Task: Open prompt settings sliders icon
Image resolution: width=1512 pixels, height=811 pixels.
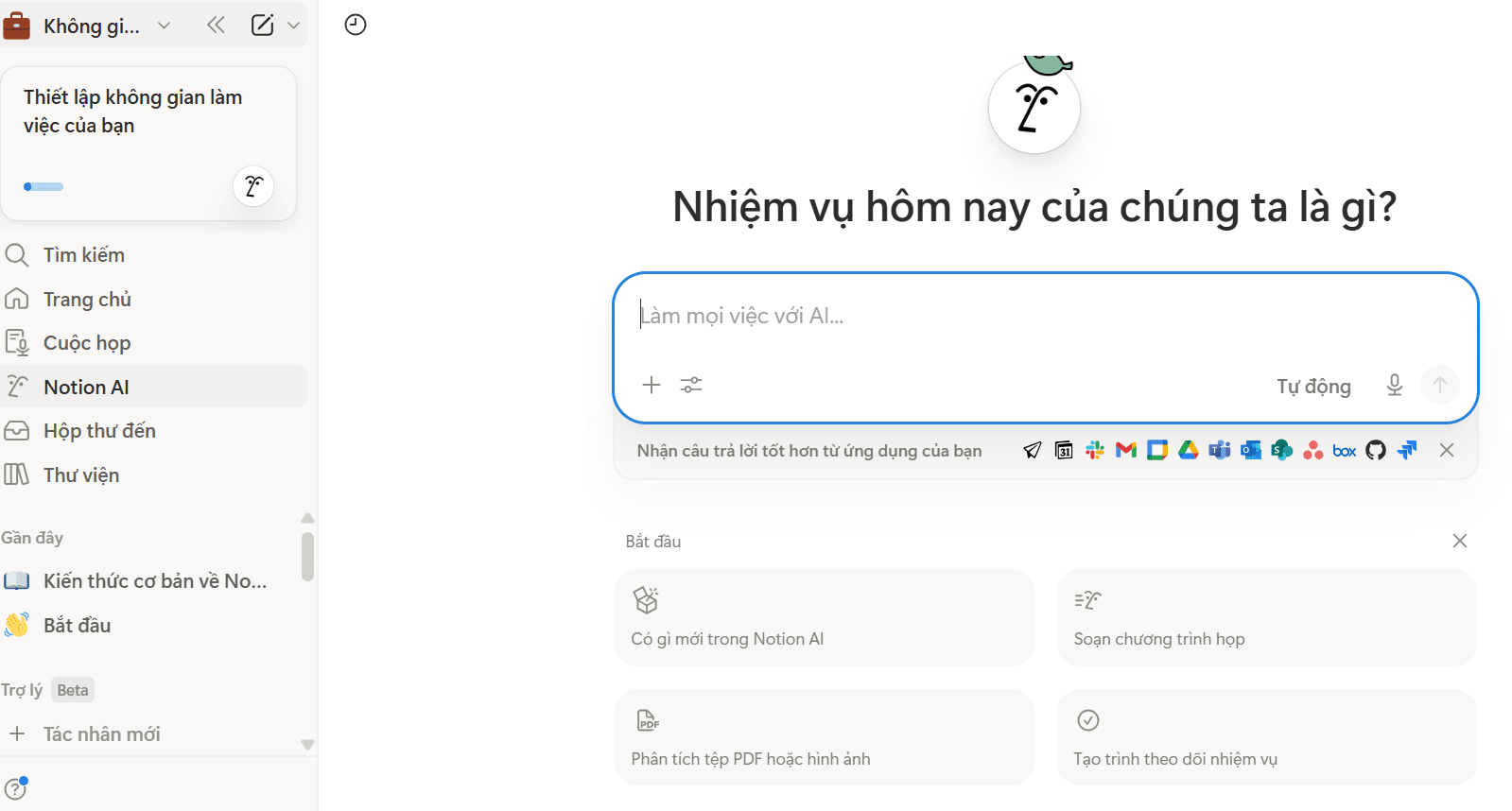Action: pyautogui.click(x=691, y=385)
